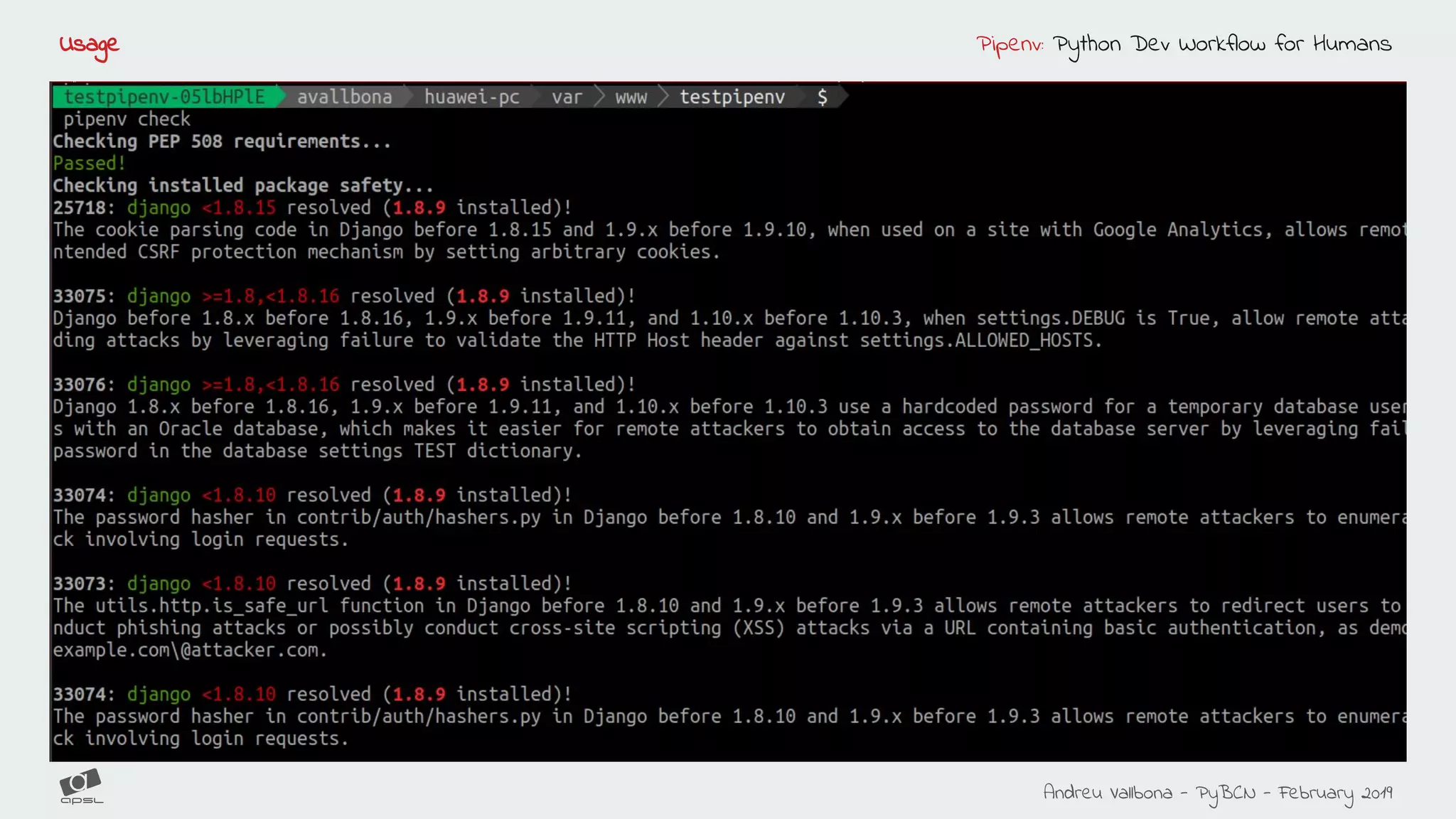Click vulnerability ID '25718:'
This screenshot has height=819, width=1456.
[x=84, y=207]
